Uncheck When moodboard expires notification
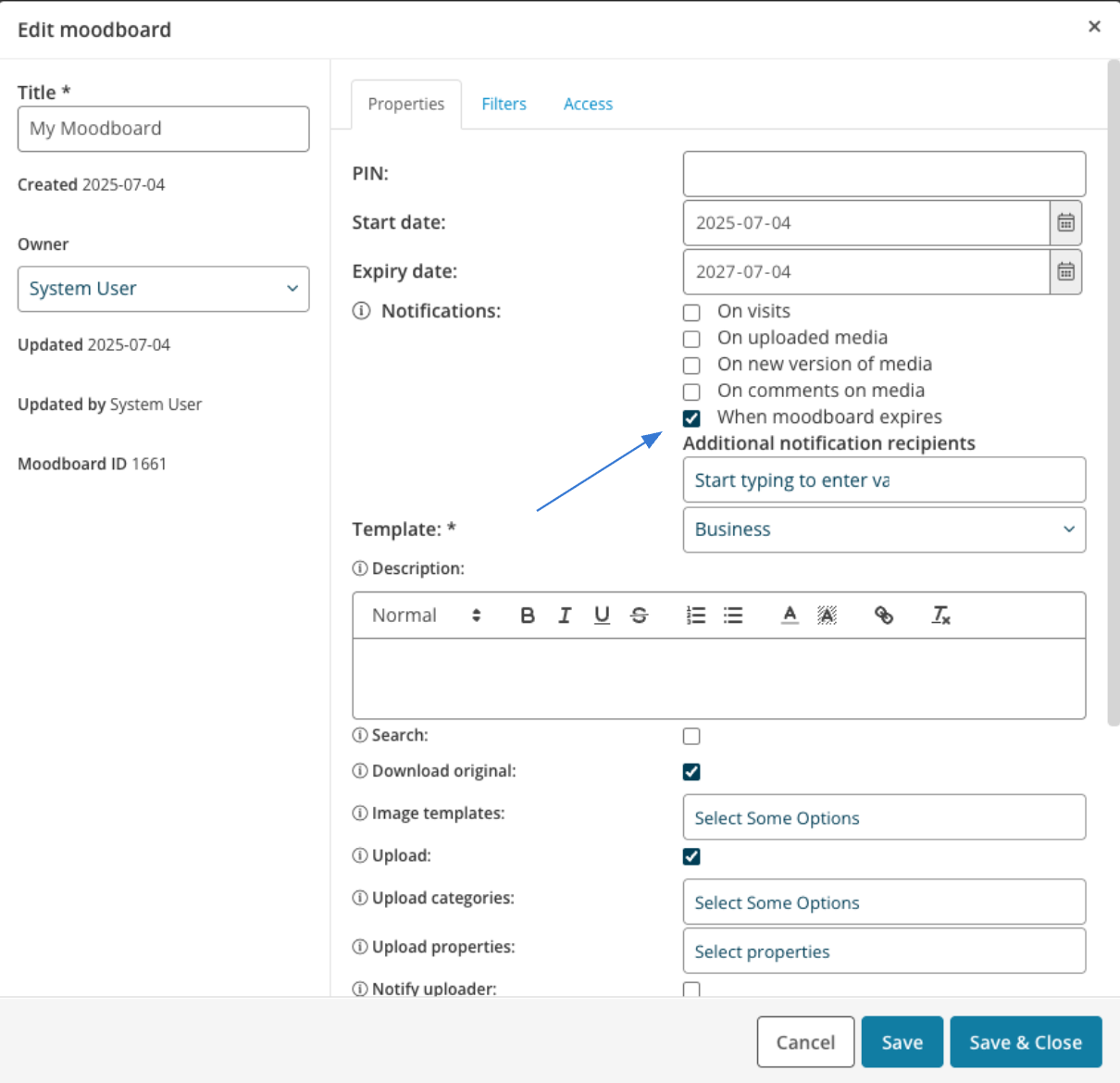 [691, 418]
